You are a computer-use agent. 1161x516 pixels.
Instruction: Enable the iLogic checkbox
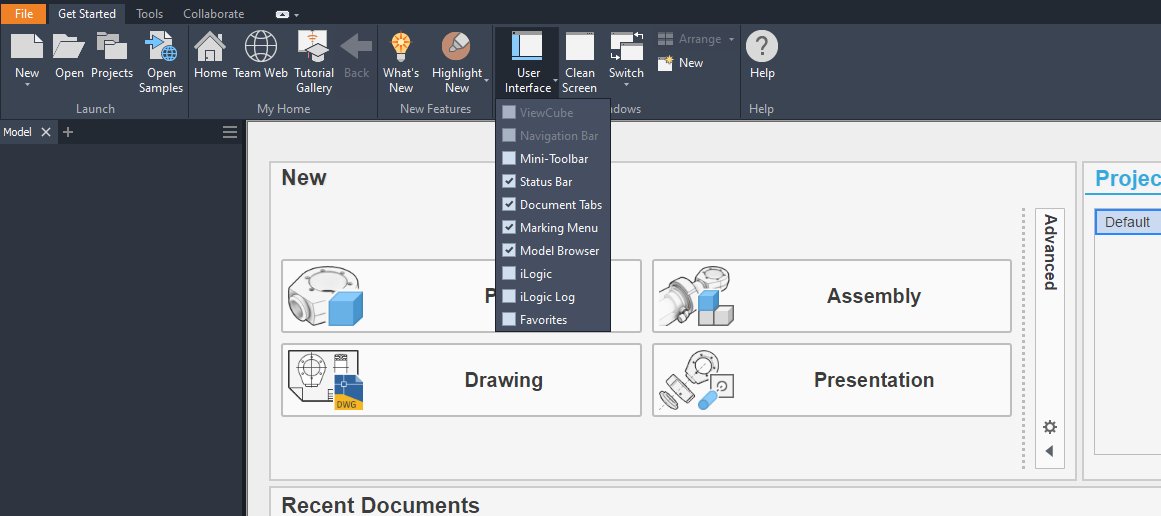pyautogui.click(x=509, y=273)
